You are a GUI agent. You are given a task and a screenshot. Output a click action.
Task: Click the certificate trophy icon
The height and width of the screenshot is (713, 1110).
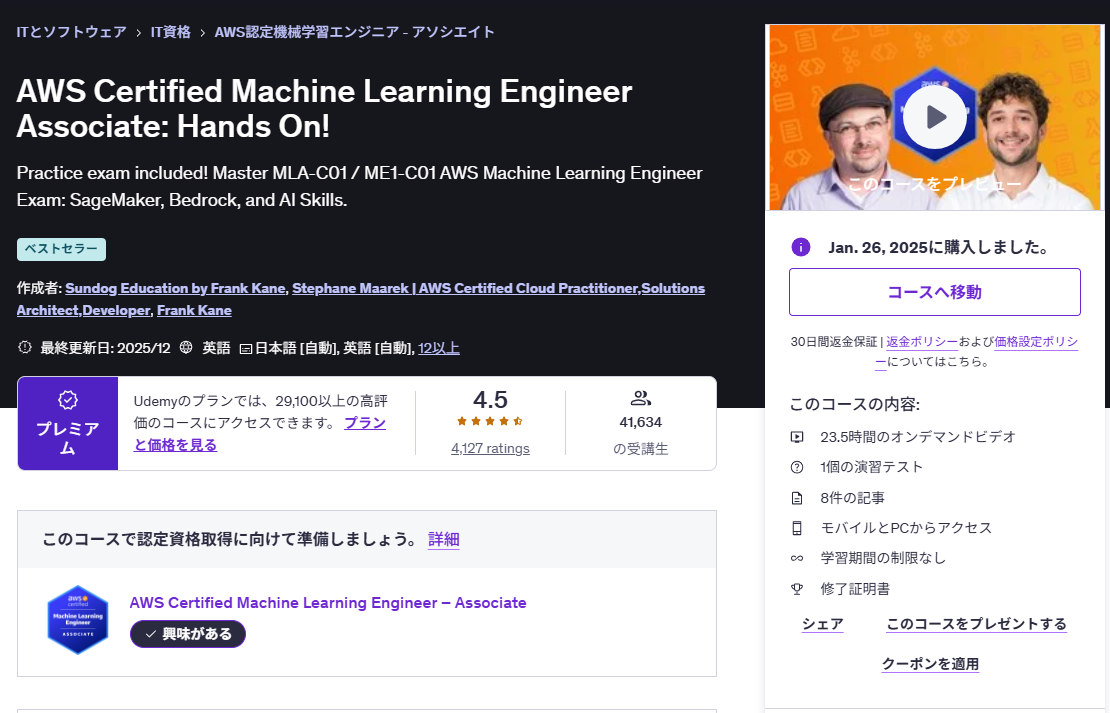point(797,589)
